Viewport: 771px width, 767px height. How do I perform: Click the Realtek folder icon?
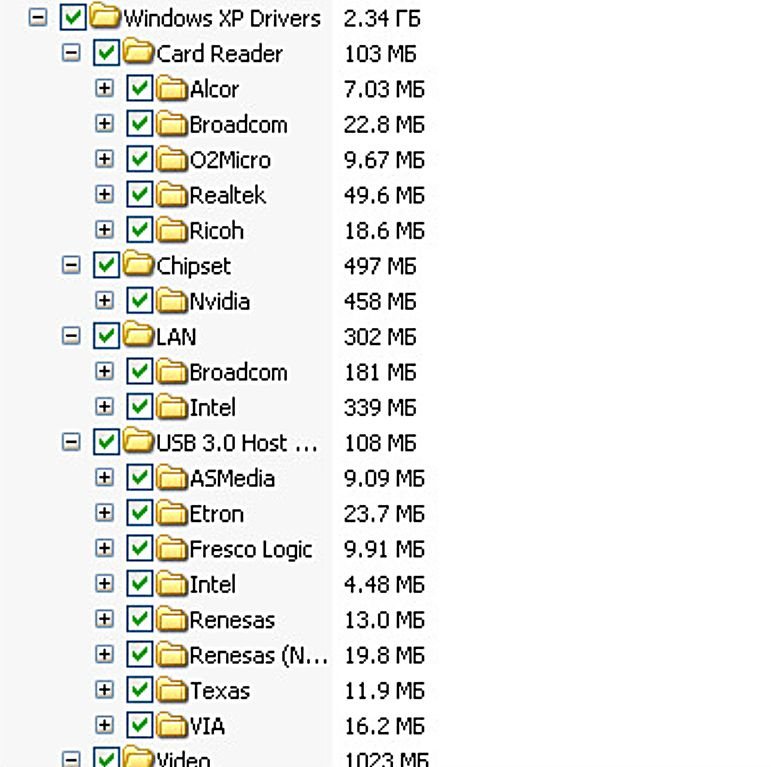[173, 195]
